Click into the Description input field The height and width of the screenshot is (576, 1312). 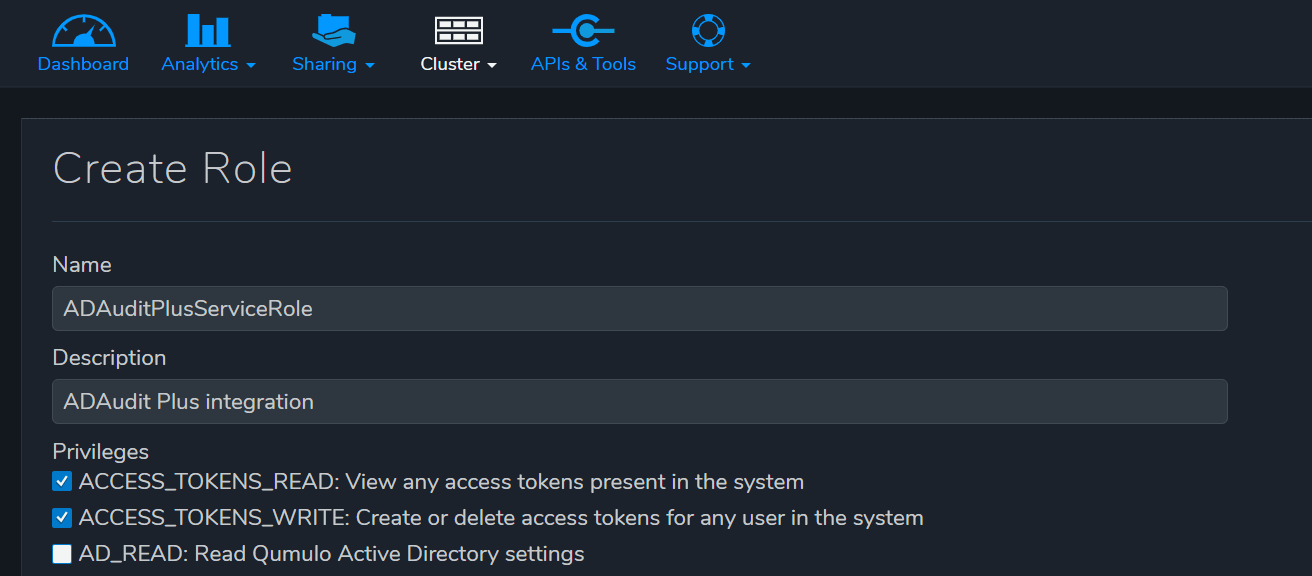pyautogui.click(x=639, y=401)
